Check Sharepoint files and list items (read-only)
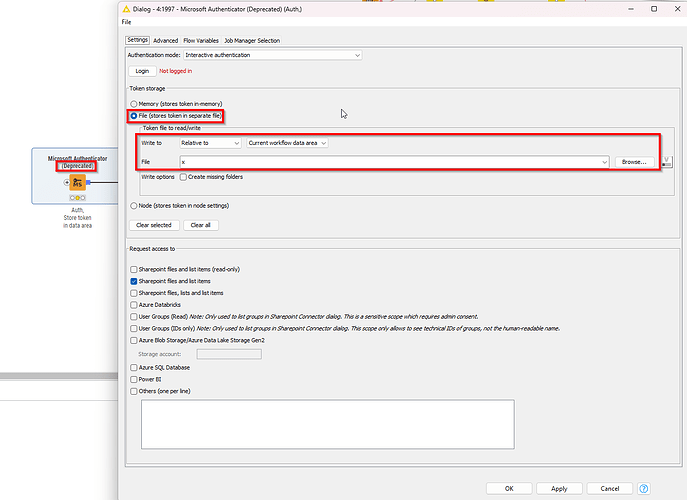Image resolution: width=687 pixels, height=500 pixels. pyautogui.click(x=134, y=270)
